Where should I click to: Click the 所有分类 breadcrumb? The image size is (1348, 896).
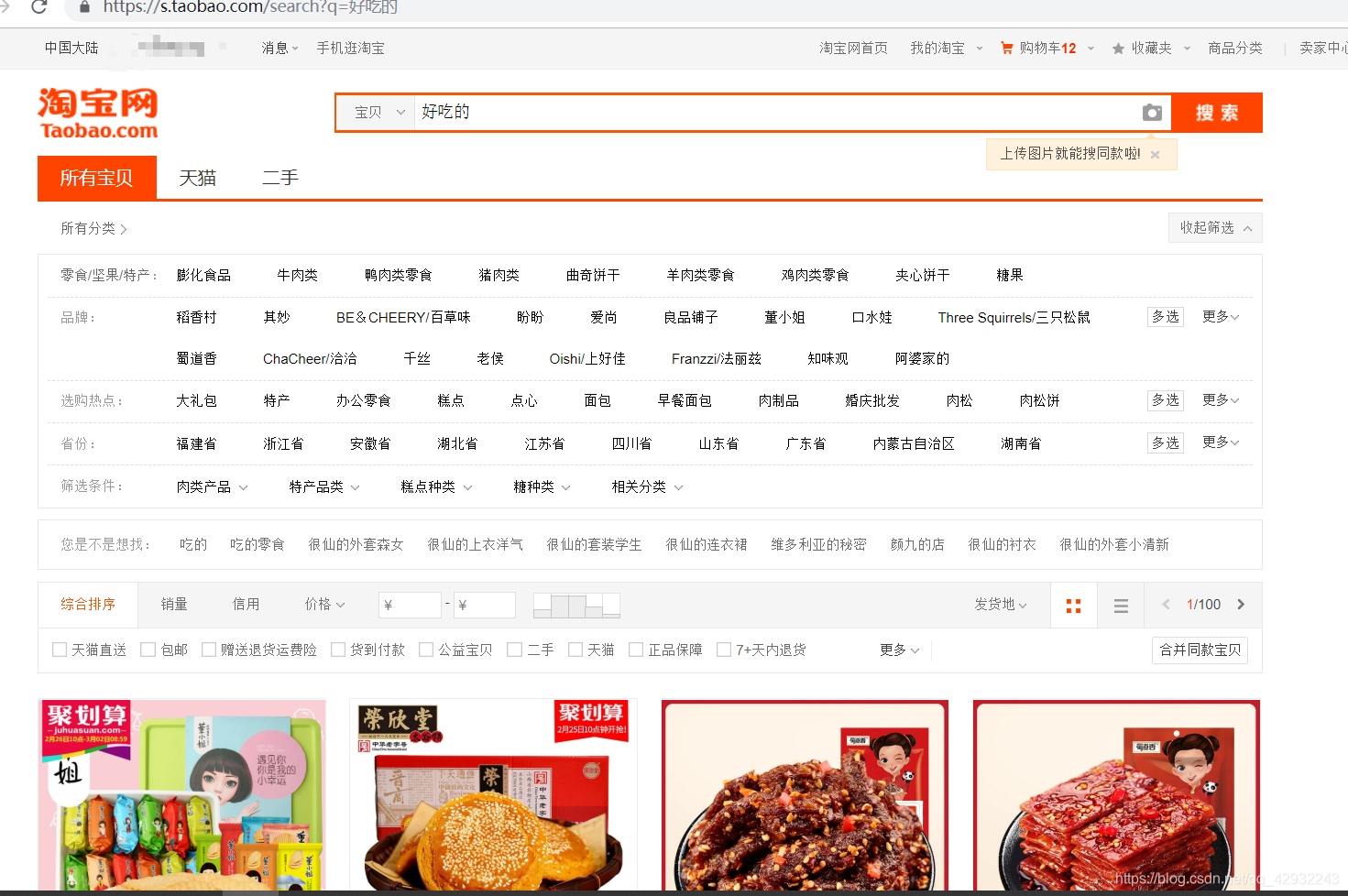pos(93,228)
